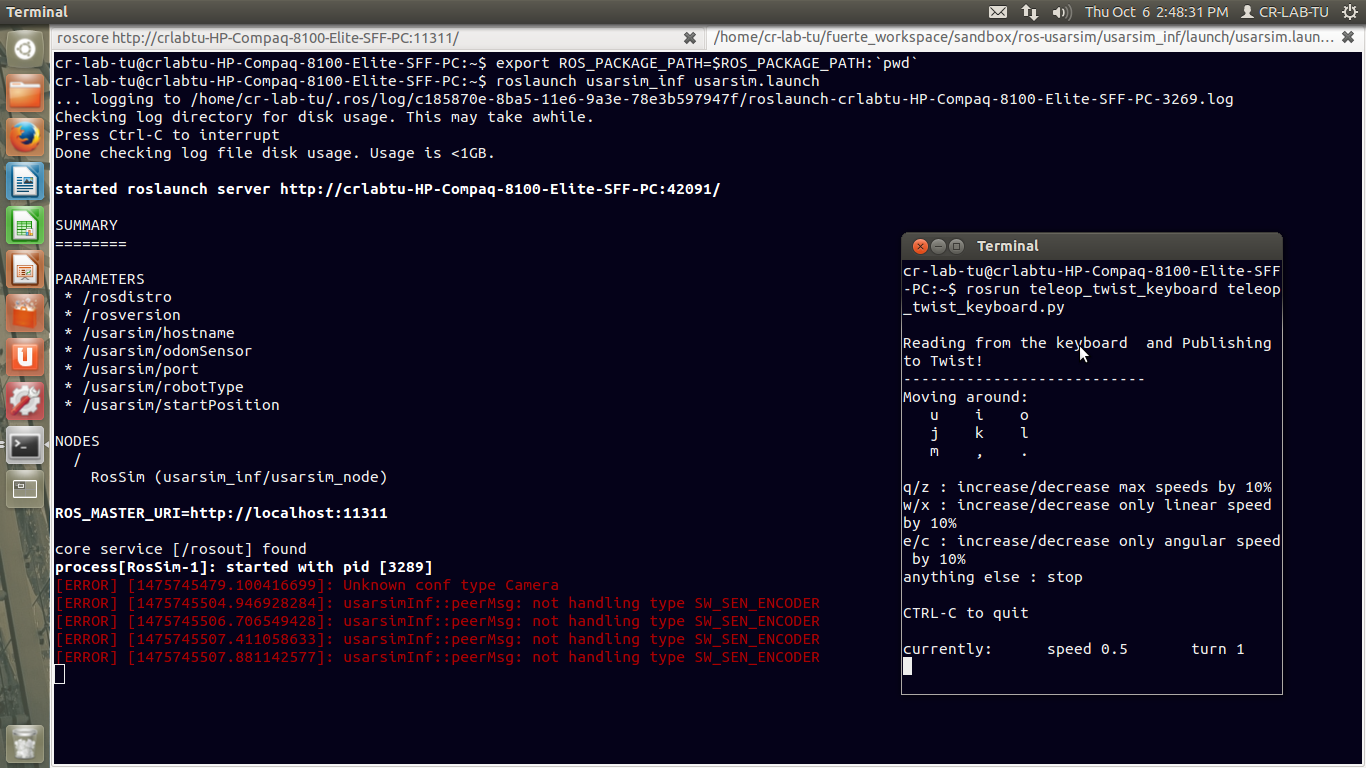Open the Files manager from launcher
This screenshot has width=1366, height=768.
coord(25,94)
